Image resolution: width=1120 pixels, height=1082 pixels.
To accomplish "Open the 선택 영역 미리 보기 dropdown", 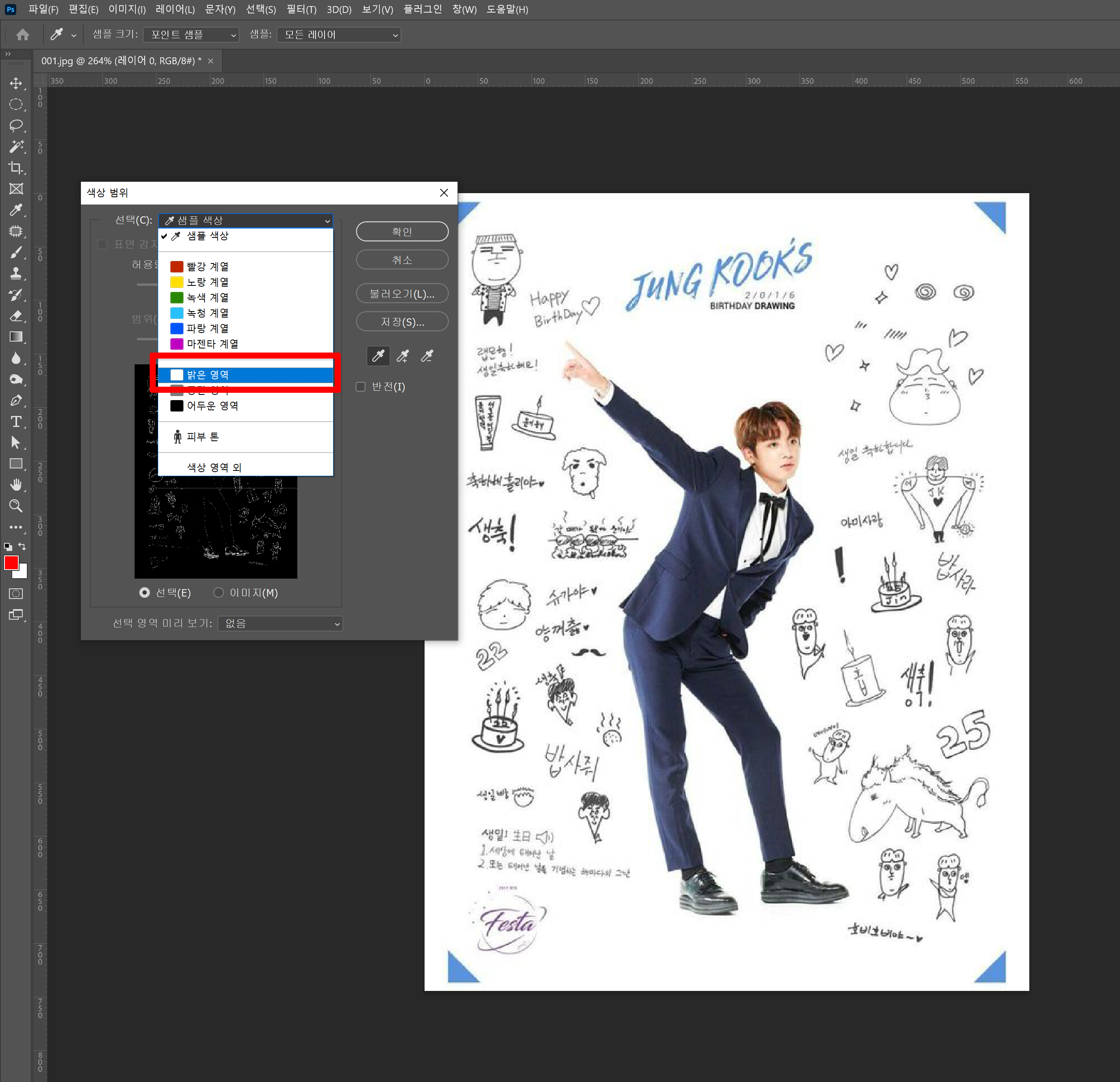I will (280, 623).
